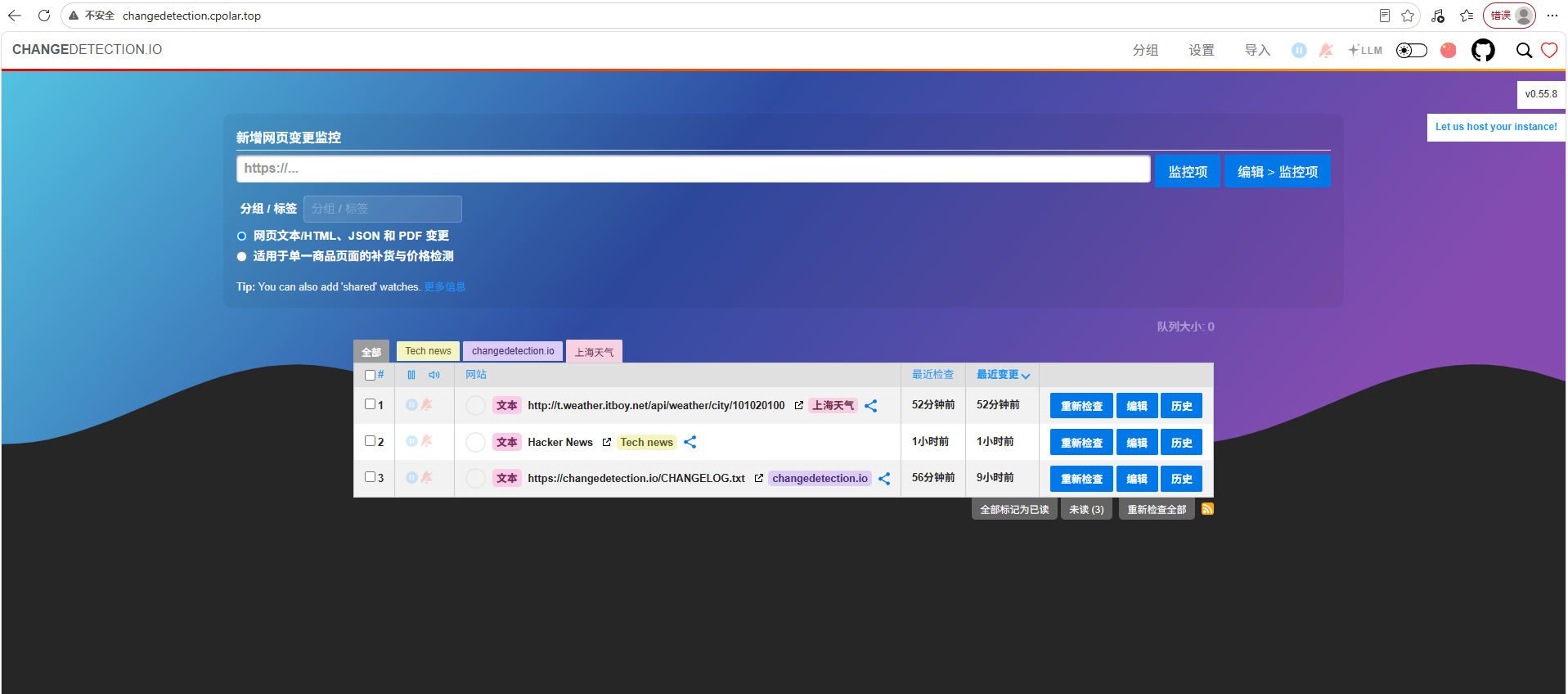Screen dimensions: 1568x694
Task: Open the 设置 menu in header
Action: [1201, 50]
